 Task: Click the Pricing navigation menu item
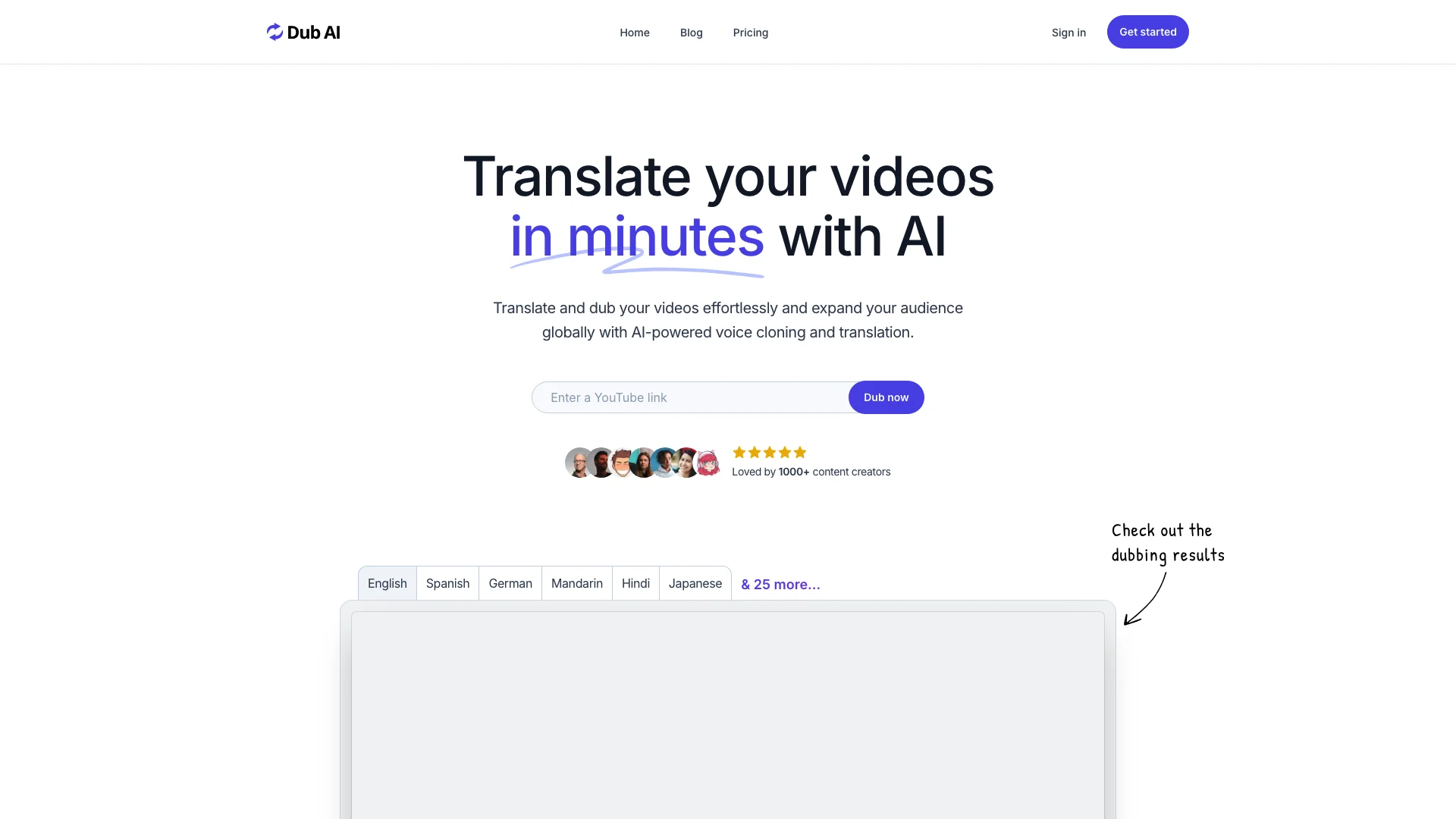point(750,31)
